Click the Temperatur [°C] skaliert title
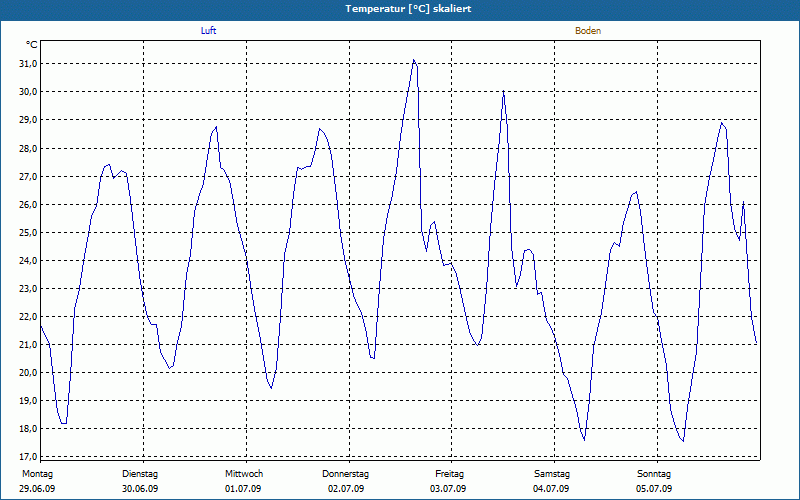This screenshot has width=800, height=500. (408, 9)
